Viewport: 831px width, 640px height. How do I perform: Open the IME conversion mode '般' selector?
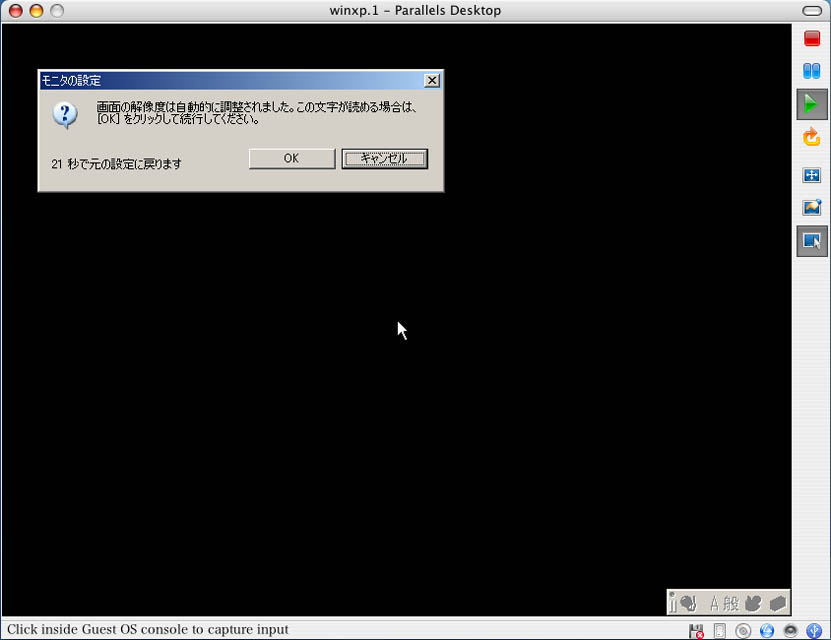pyautogui.click(x=731, y=603)
